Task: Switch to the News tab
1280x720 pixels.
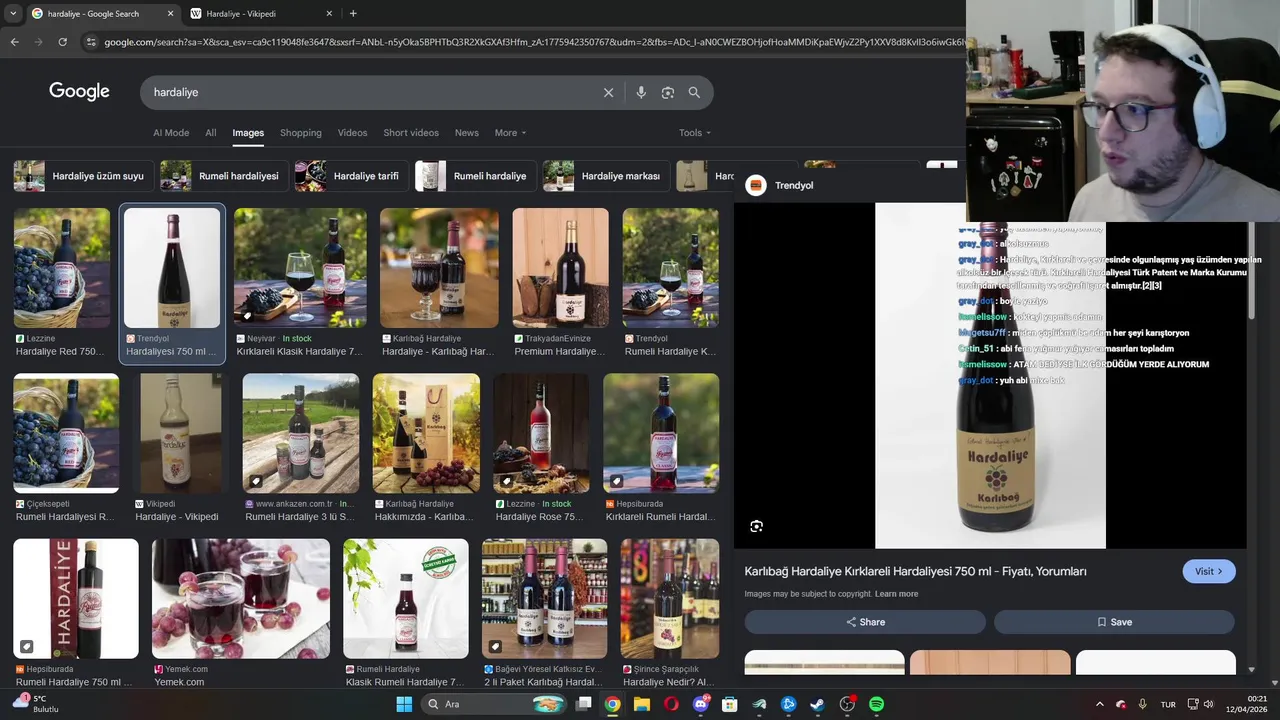Action: 467,133
